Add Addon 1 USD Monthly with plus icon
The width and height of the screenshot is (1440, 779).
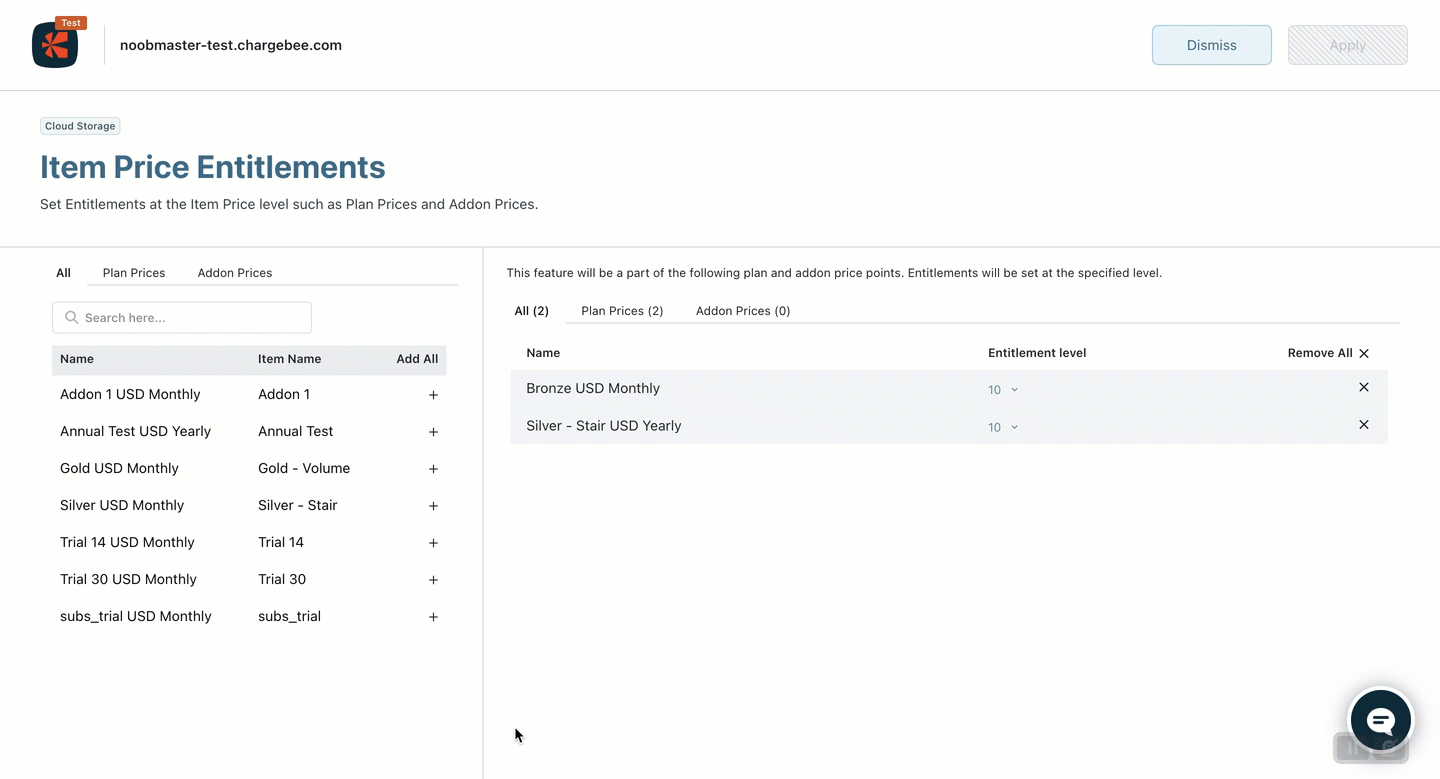[x=433, y=395]
